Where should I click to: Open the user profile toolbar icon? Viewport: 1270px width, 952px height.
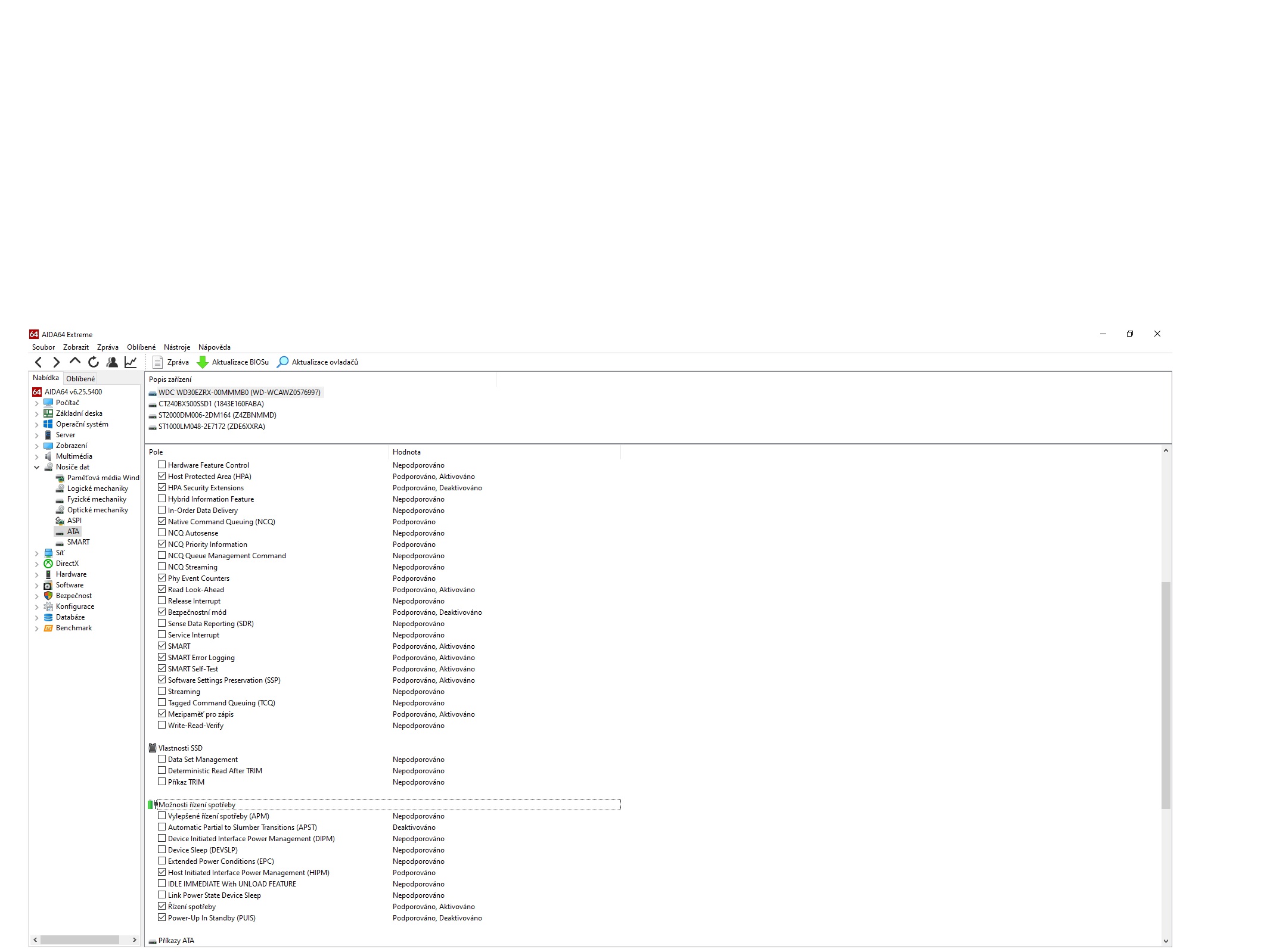[x=112, y=362]
